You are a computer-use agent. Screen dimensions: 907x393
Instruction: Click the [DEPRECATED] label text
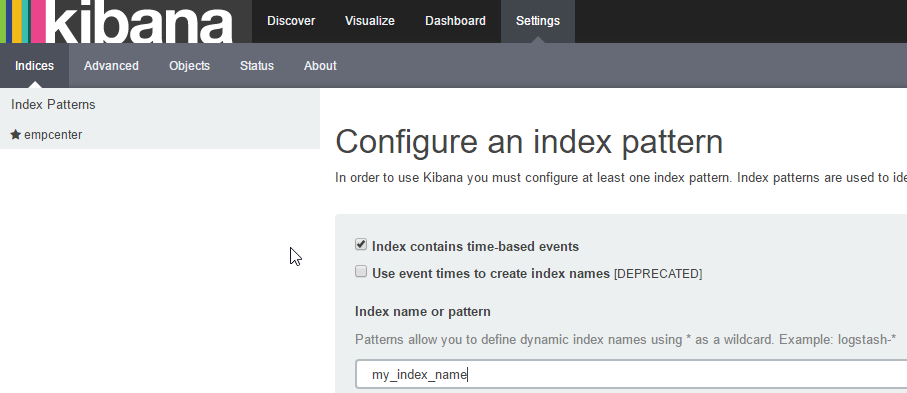(658, 273)
